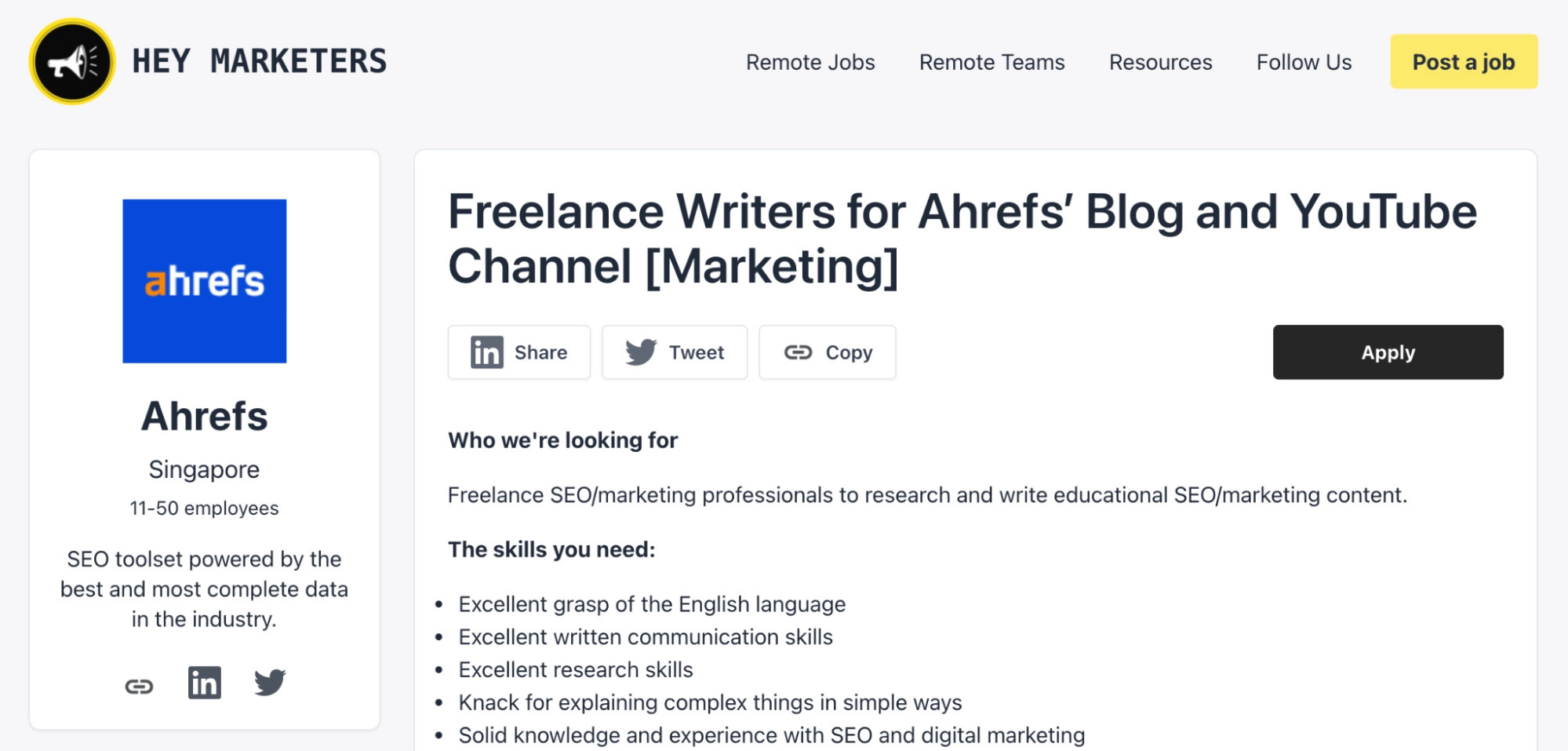The image size is (1568, 751).
Task: Open Ahrefs' Twitter profile from the sidebar
Action: 270,684
